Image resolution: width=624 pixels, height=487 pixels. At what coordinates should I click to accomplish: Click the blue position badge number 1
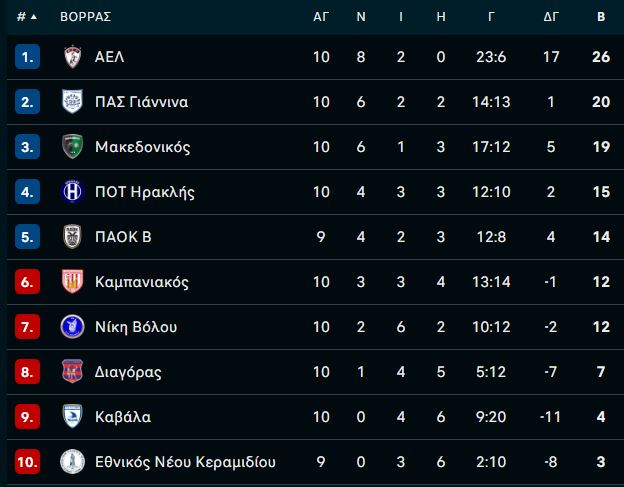[x=27, y=56]
